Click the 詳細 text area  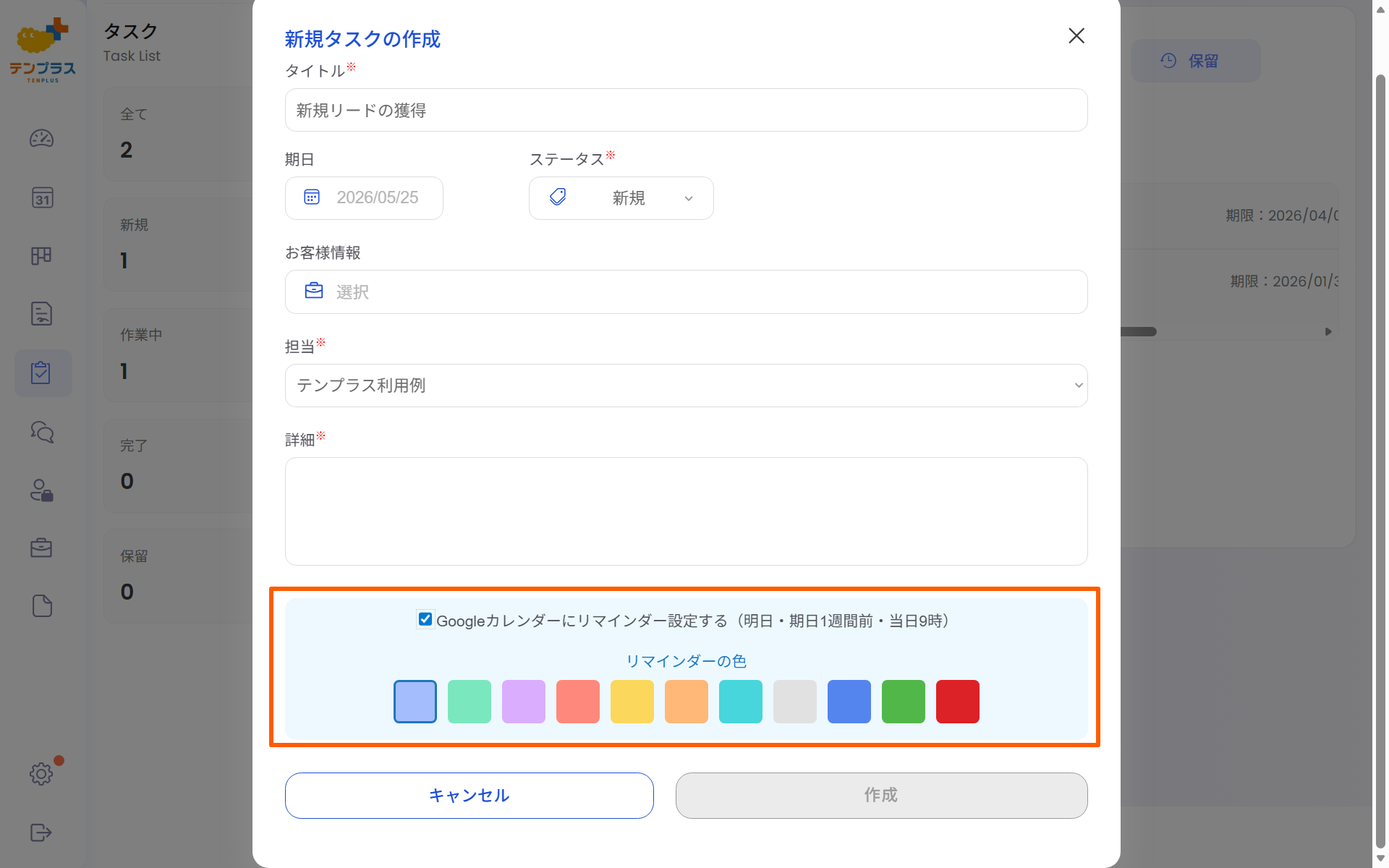686,511
